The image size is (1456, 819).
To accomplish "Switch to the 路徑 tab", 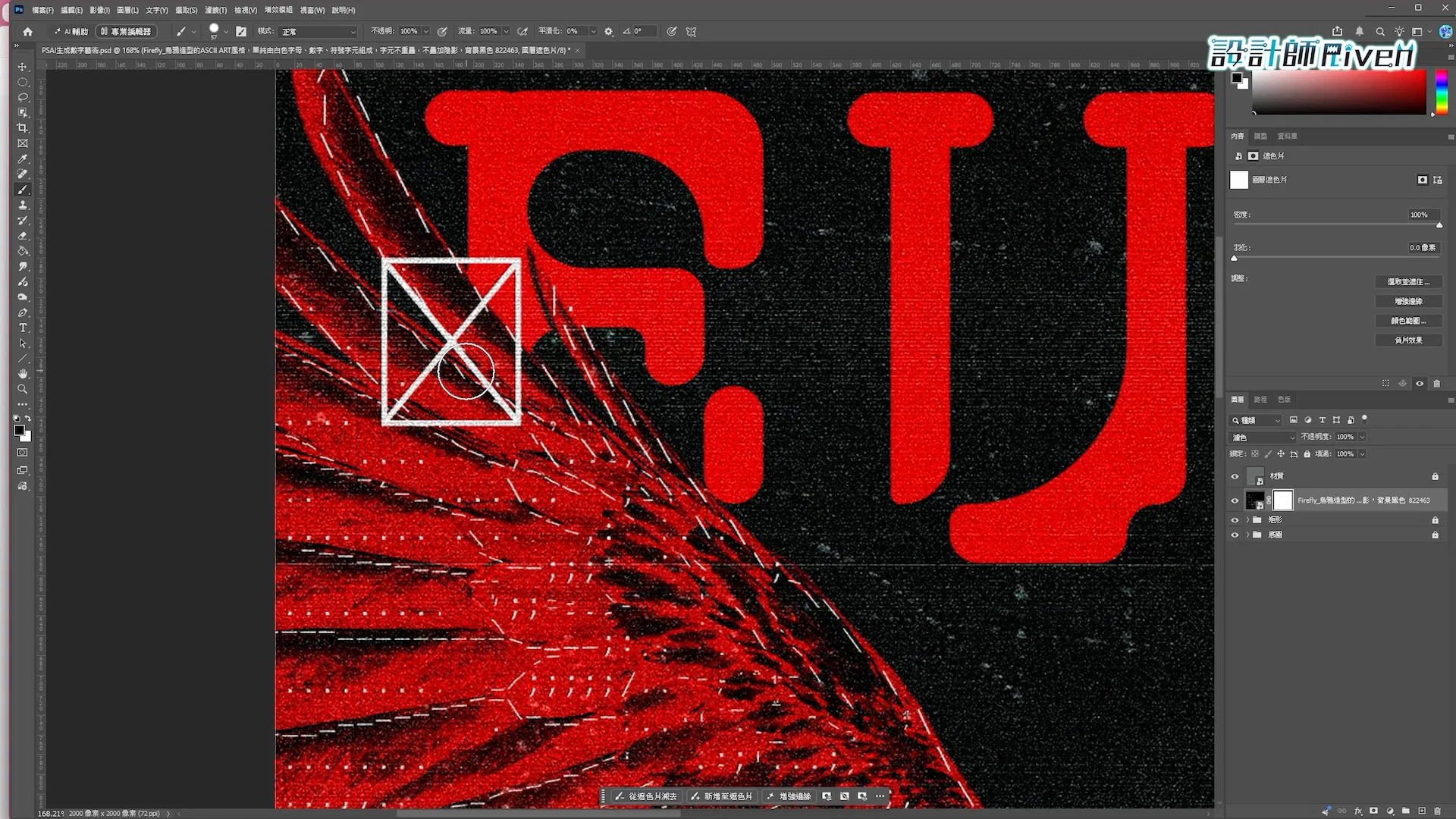I will coord(1260,400).
